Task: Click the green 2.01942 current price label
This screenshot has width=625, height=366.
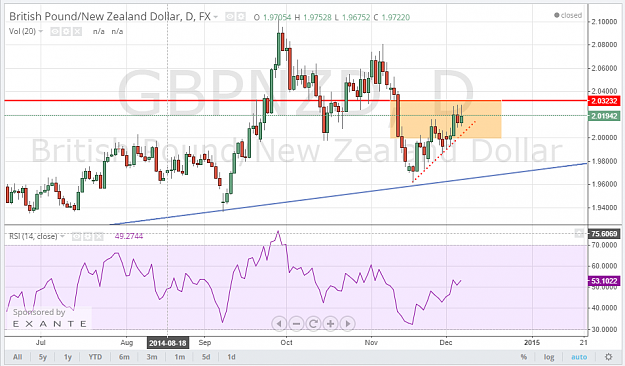Action: pyautogui.click(x=604, y=116)
